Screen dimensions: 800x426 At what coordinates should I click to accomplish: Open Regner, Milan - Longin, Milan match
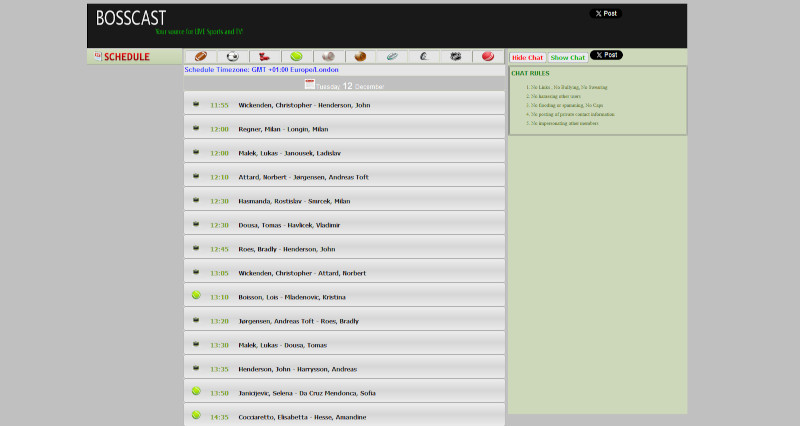pos(283,129)
